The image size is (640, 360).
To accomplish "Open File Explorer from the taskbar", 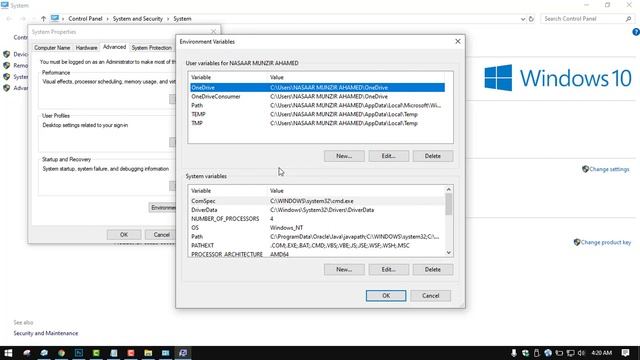I will coord(148,353).
